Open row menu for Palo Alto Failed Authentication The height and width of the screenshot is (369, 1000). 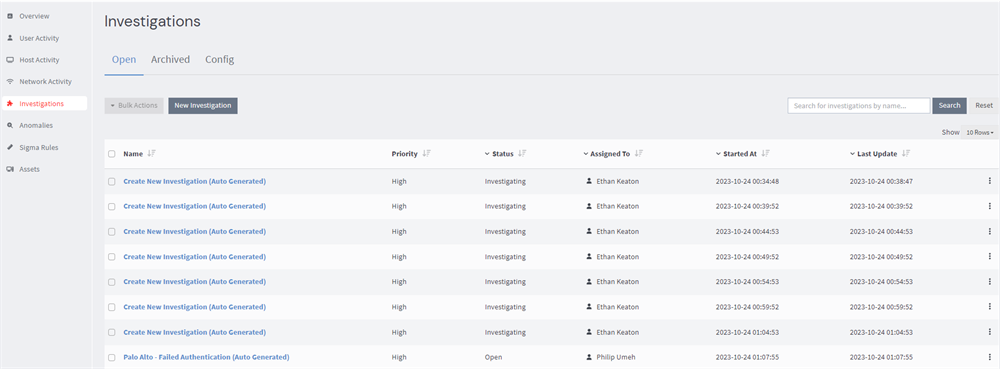coord(989,357)
